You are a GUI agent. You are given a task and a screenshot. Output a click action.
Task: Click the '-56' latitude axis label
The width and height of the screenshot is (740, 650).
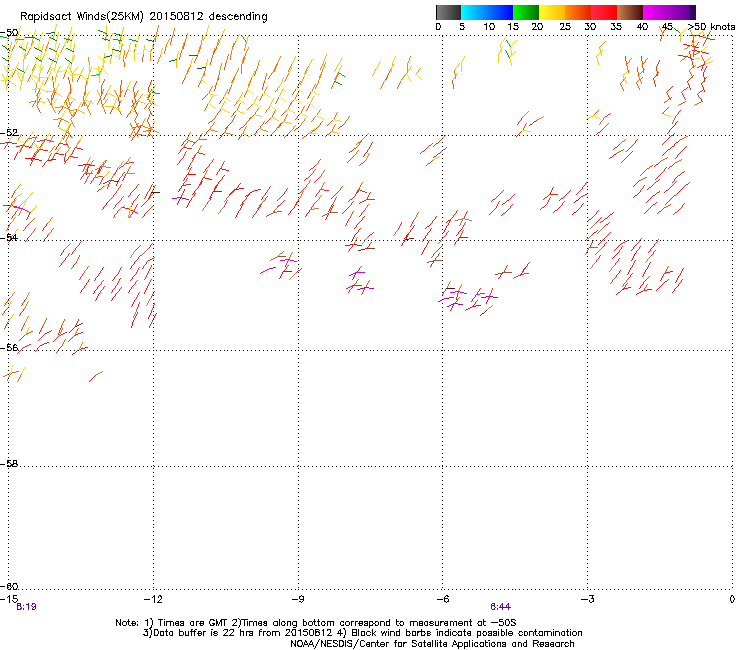click(x=9, y=347)
